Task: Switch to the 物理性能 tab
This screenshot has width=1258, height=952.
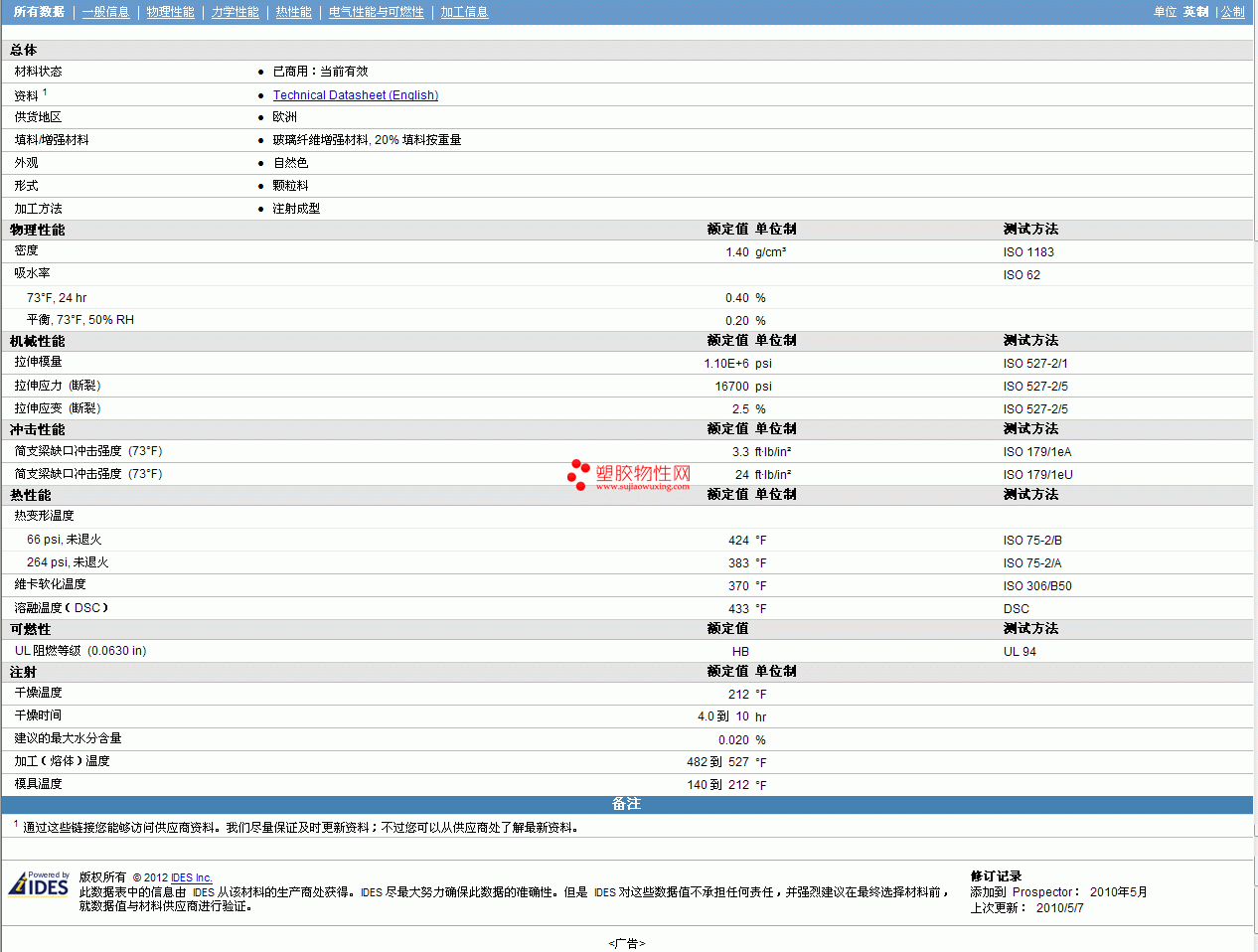Action: 170,12
